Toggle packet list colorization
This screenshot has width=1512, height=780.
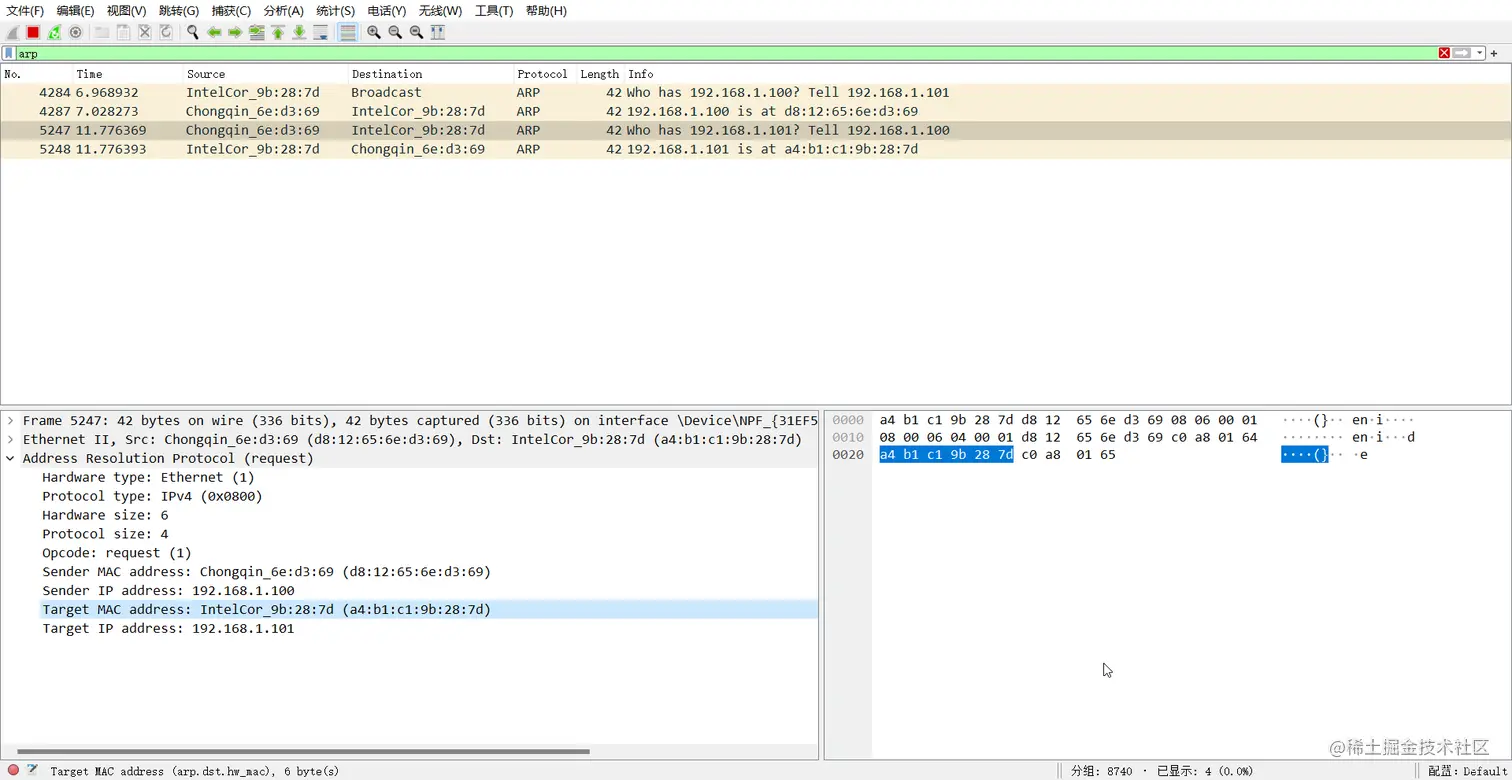tap(348, 32)
